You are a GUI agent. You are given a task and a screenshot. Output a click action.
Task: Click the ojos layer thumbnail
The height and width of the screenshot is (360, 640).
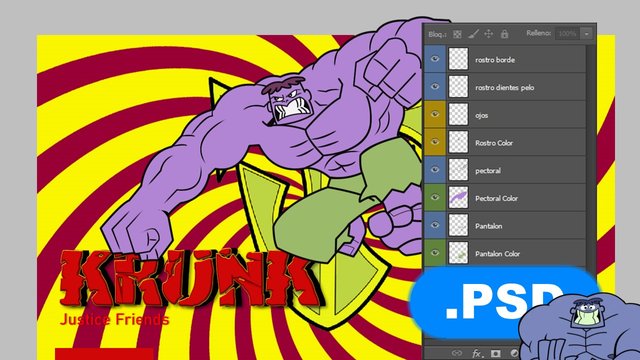click(x=458, y=114)
